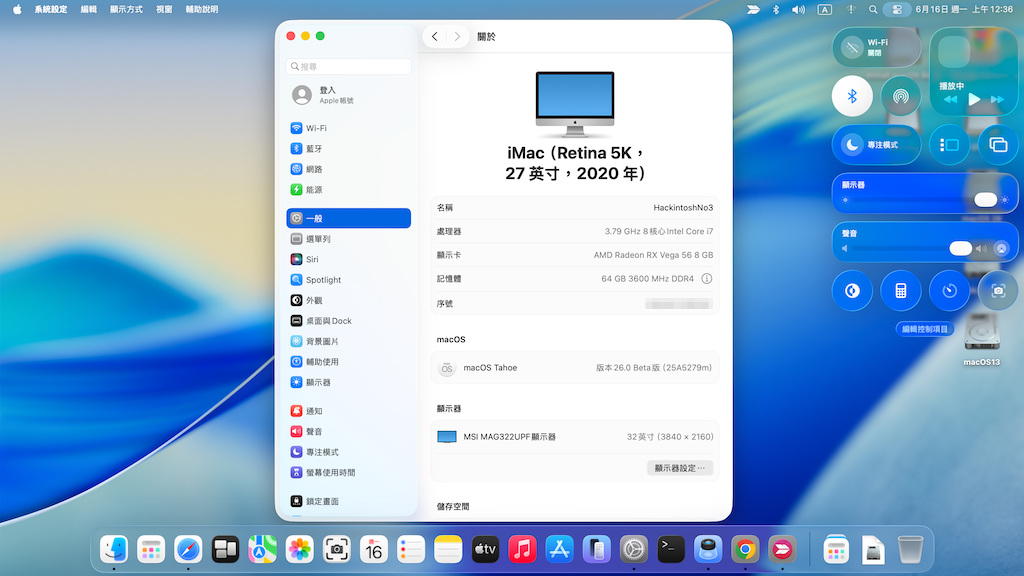Launch Safari from the Dock
1024x576 pixels.
tap(188, 549)
